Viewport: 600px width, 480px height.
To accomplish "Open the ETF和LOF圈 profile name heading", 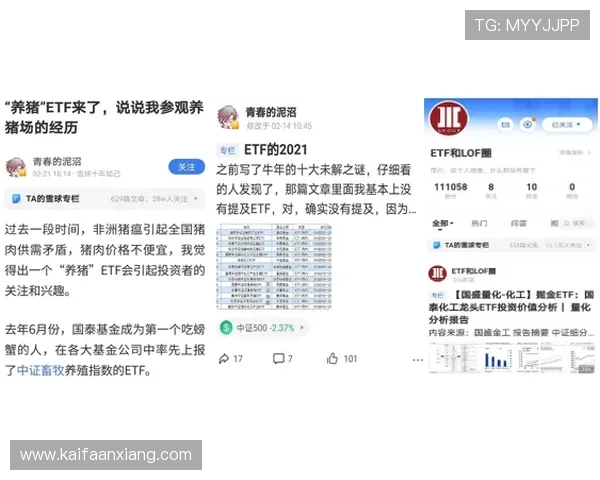I will coord(461,153).
